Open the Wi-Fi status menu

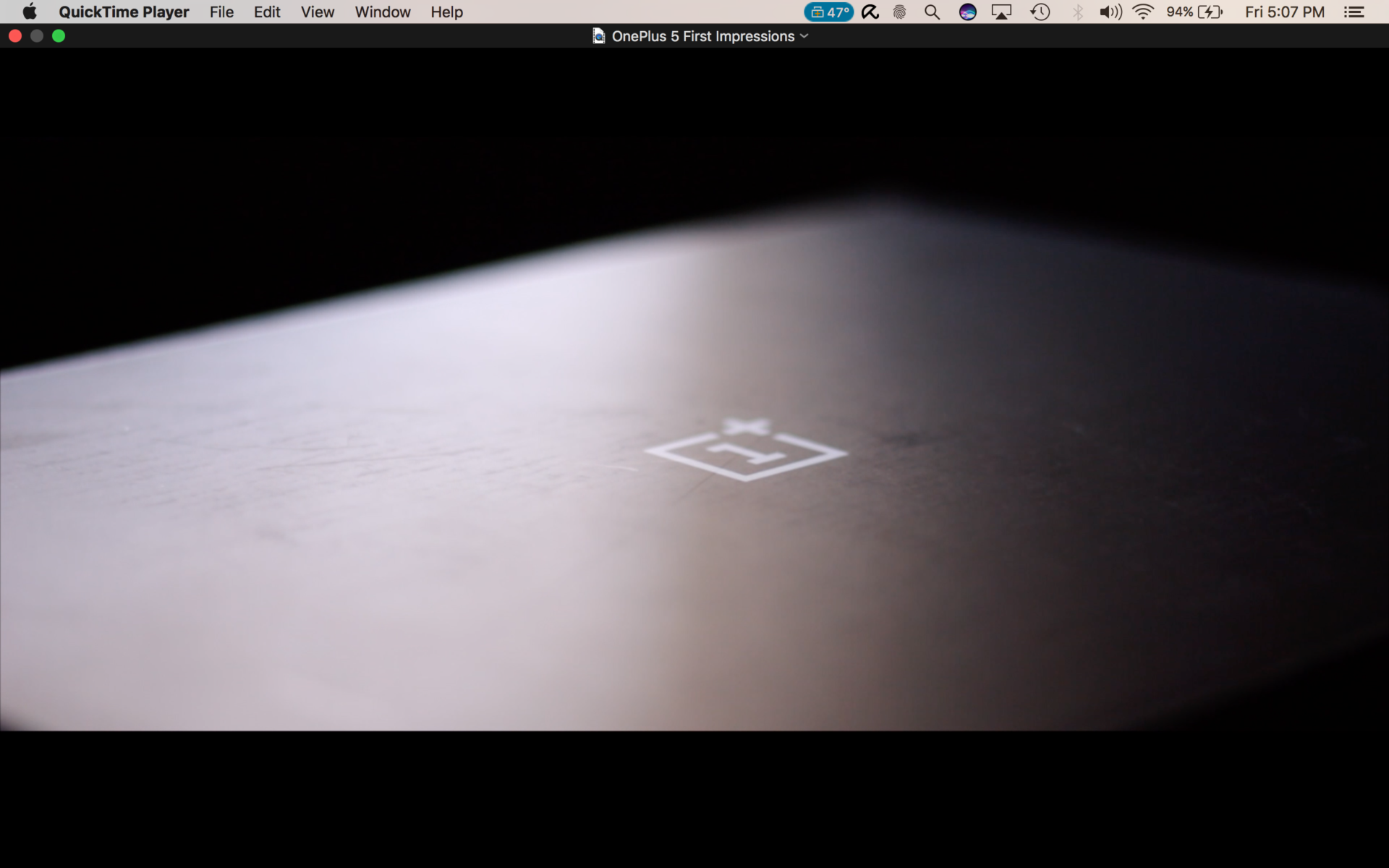(1143, 12)
